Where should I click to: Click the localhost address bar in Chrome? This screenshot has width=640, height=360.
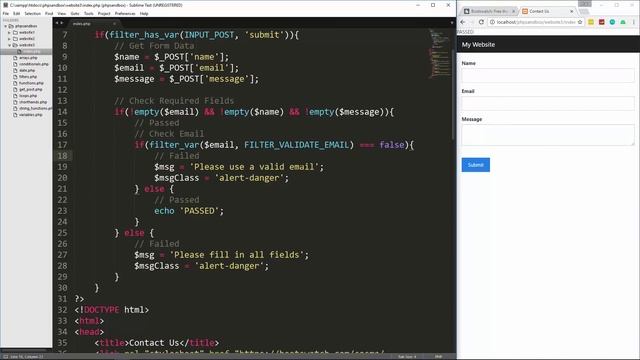(536, 22)
